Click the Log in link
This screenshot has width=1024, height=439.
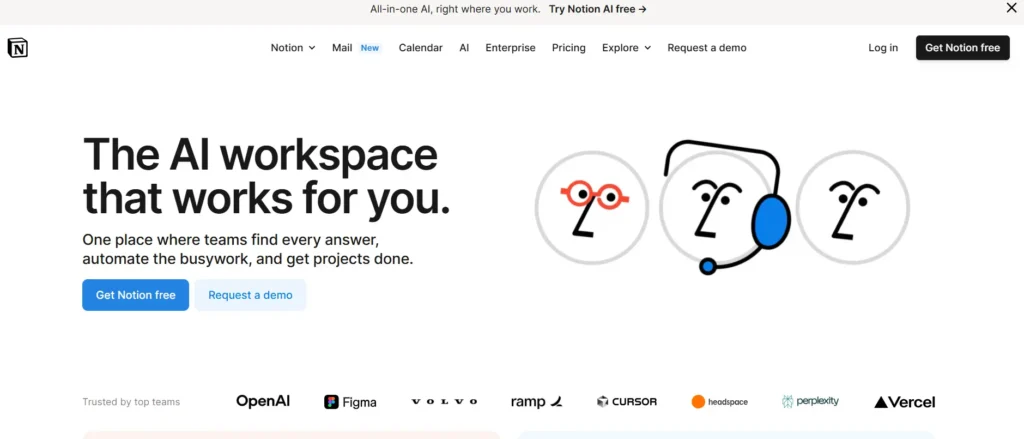(x=883, y=48)
